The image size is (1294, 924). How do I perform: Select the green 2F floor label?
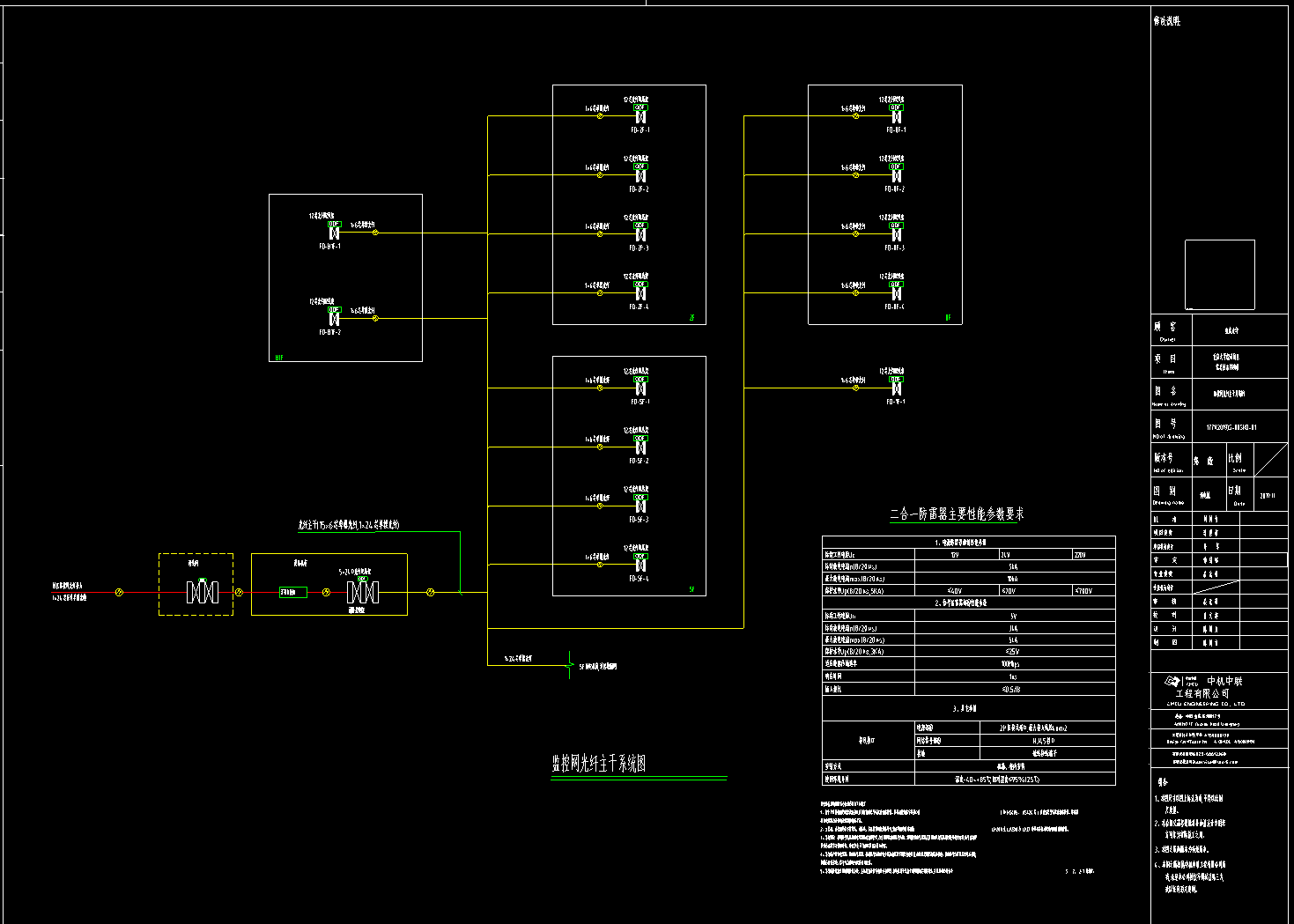691,317
